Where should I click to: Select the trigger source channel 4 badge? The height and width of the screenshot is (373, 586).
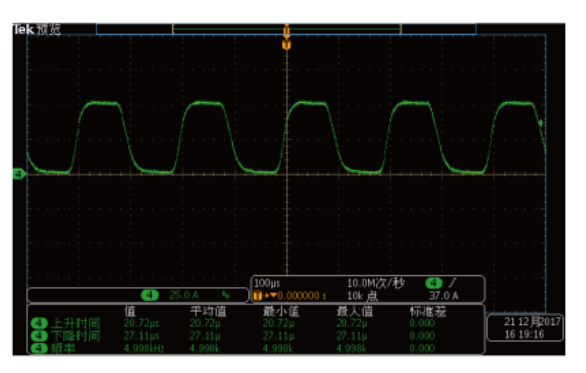pyautogui.click(x=434, y=283)
